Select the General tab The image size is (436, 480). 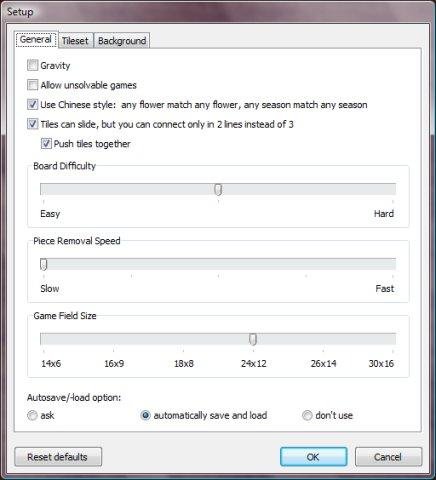pyautogui.click(x=36, y=39)
